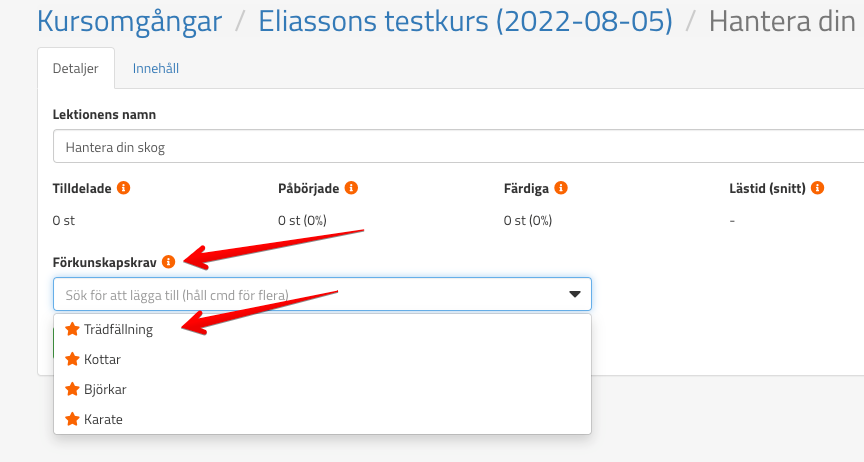Click info icon next to Påbörjade
The image size is (864, 462).
tap(351, 188)
